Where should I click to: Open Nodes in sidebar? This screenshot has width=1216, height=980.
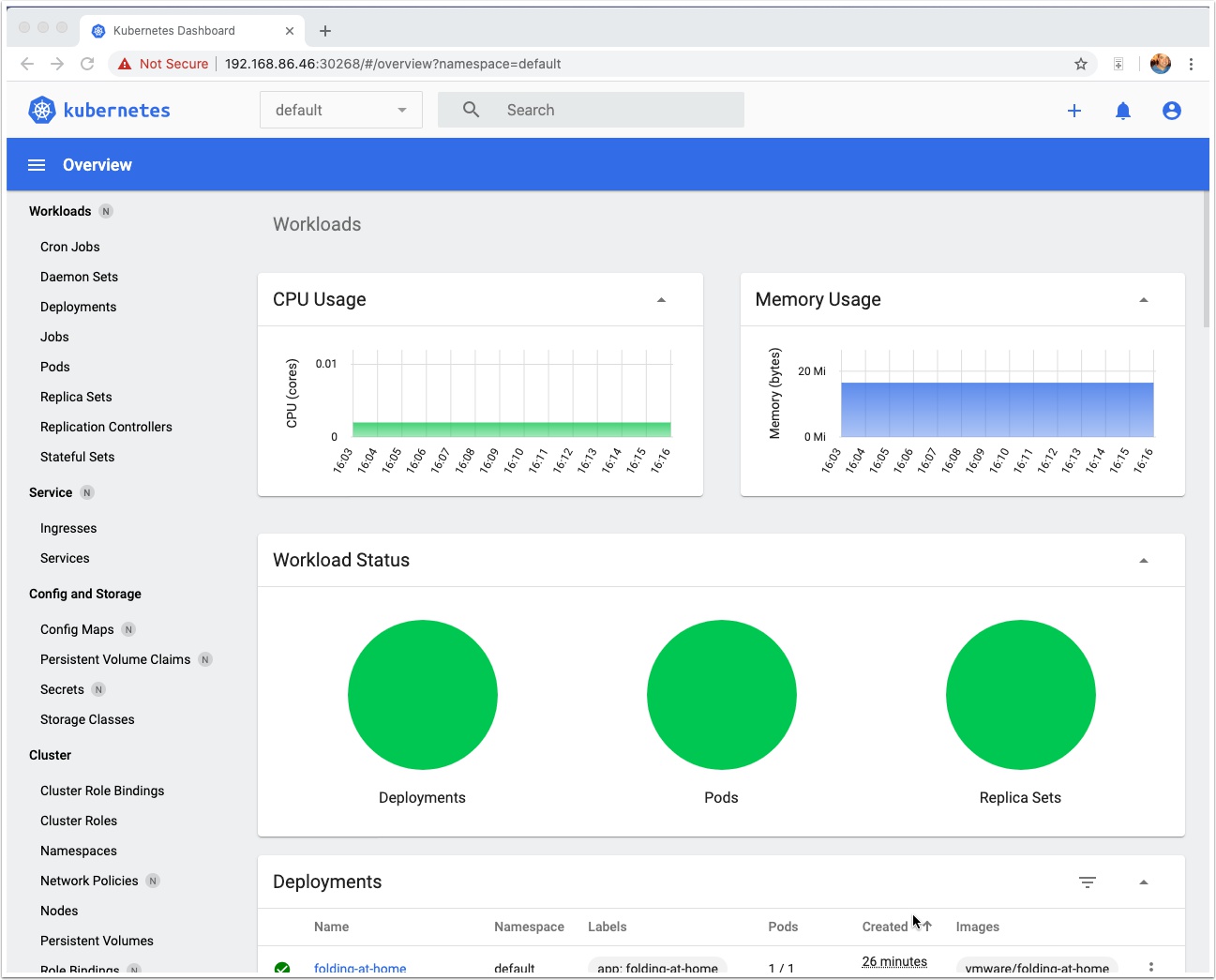pyautogui.click(x=59, y=911)
